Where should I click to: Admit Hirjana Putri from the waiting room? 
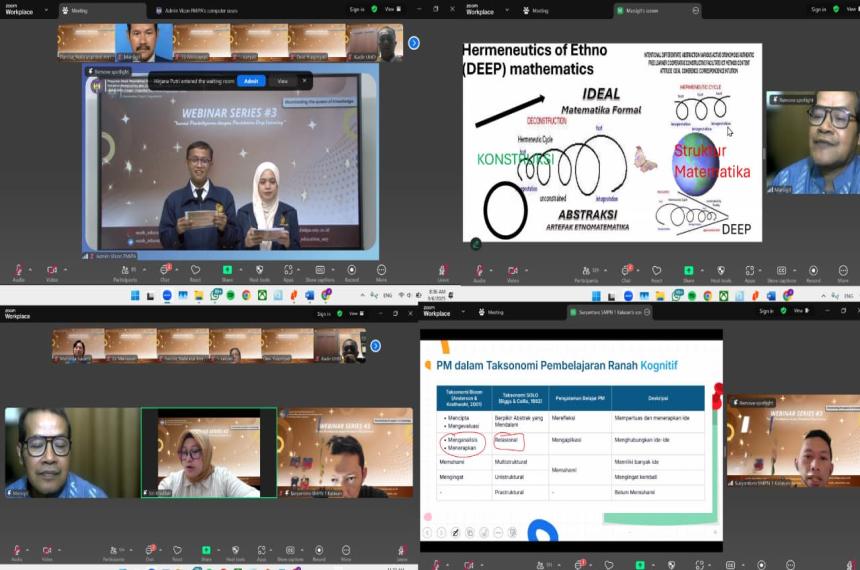251,80
